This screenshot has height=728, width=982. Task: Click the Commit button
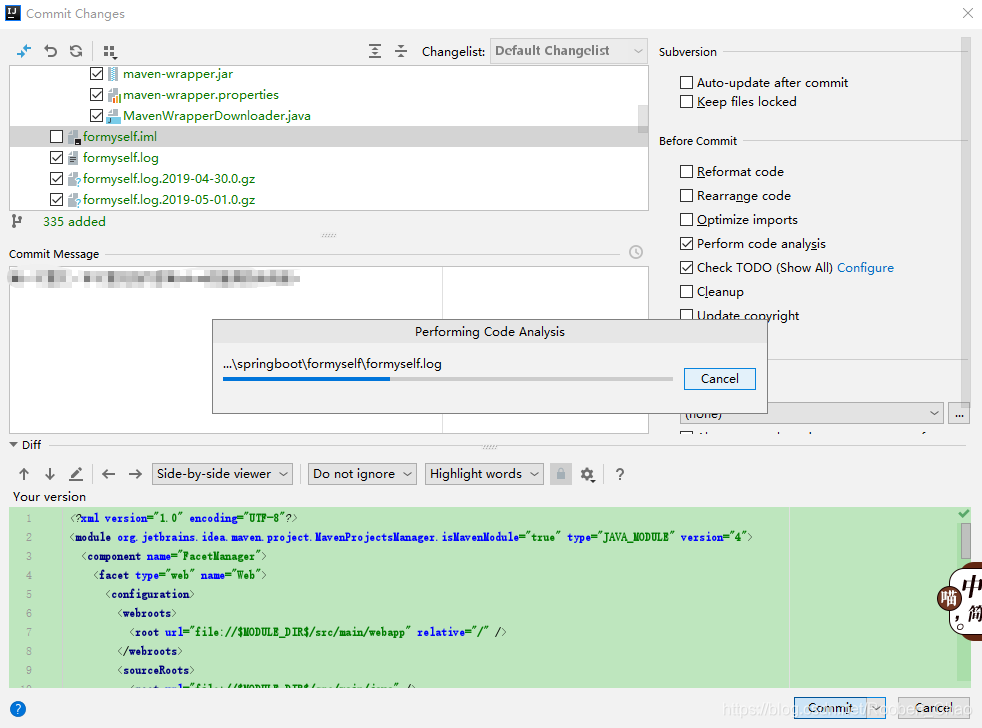(830, 708)
